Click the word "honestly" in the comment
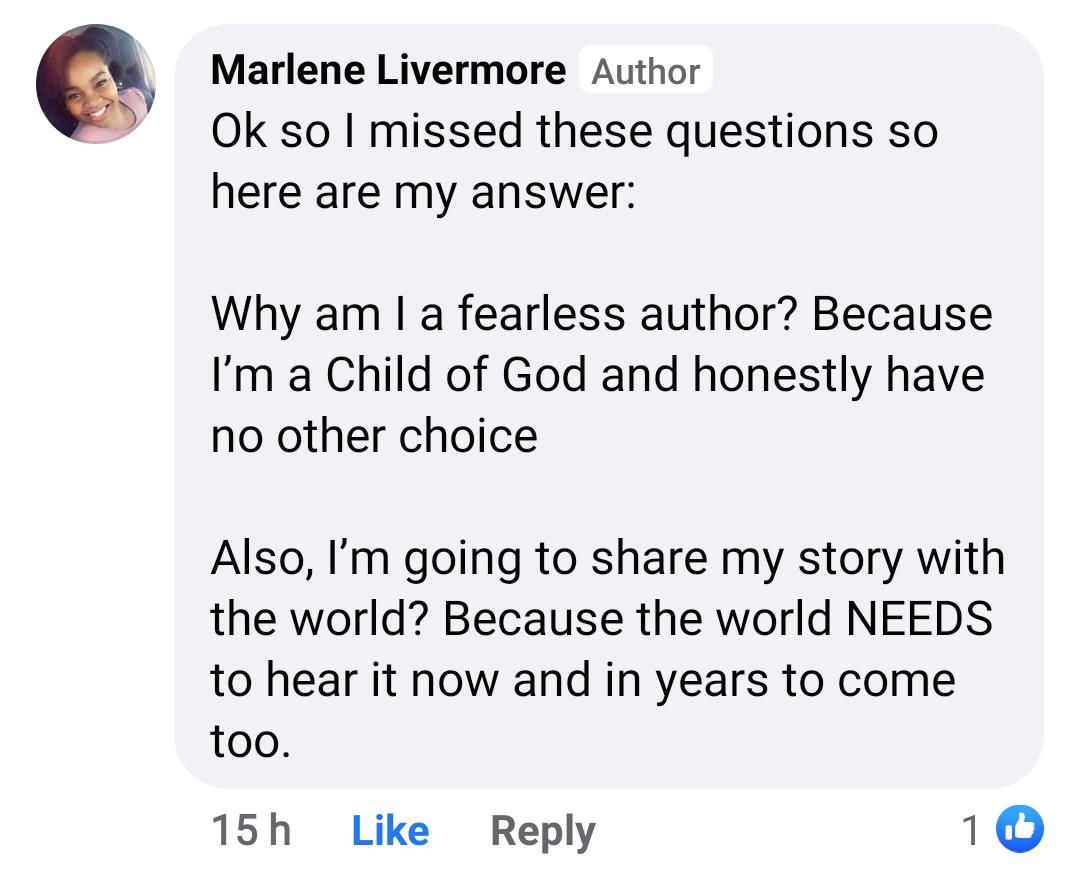This screenshot has height=870, width=1075. (x=782, y=376)
